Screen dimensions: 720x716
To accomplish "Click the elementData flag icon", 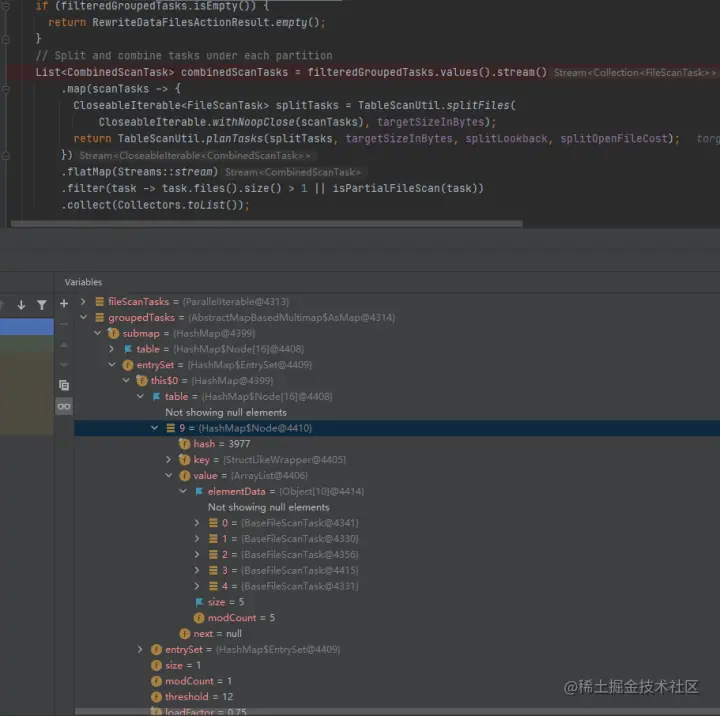I will [x=199, y=491].
